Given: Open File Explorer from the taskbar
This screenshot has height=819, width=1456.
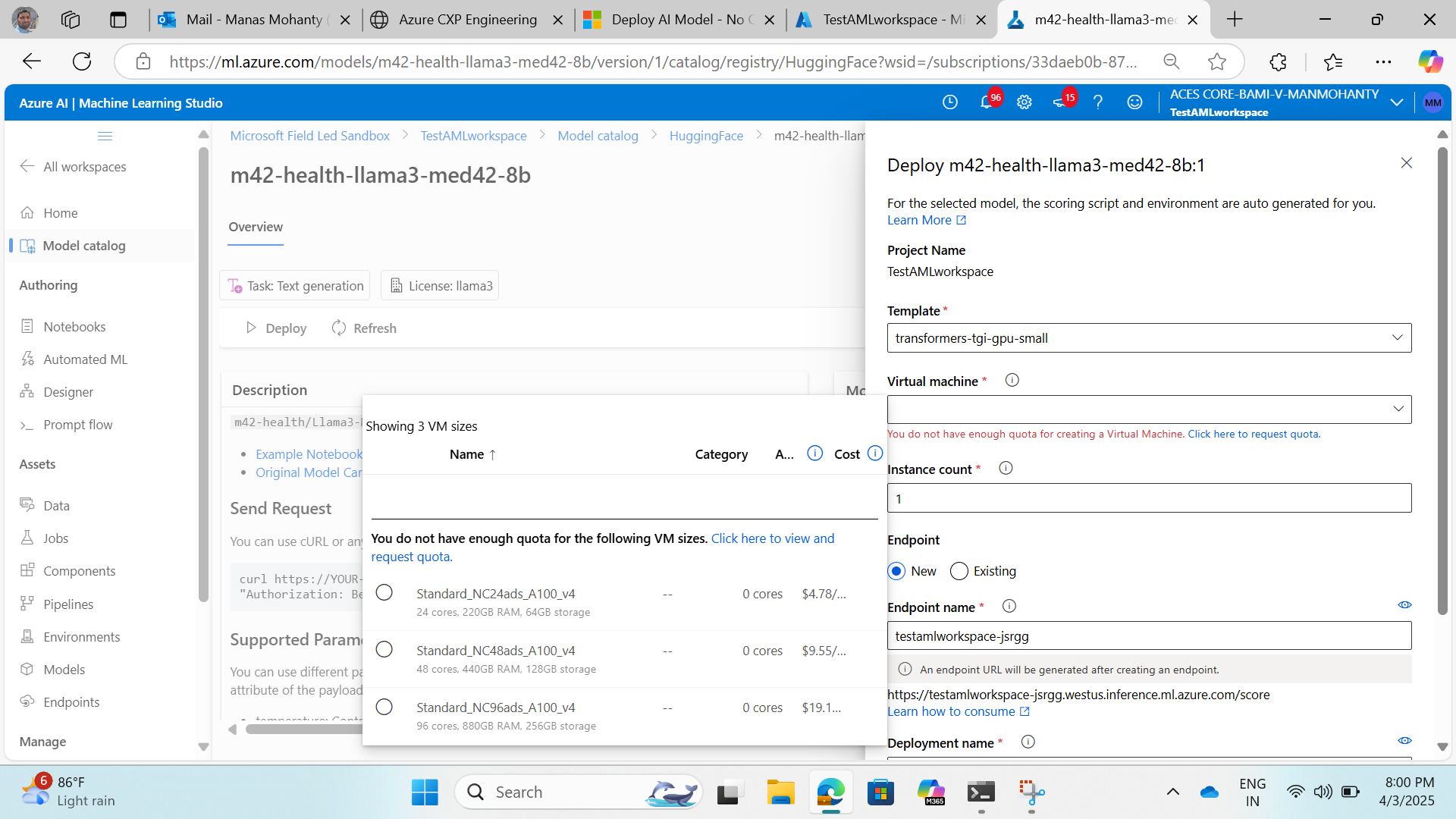Looking at the screenshot, I should click(x=780, y=792).
